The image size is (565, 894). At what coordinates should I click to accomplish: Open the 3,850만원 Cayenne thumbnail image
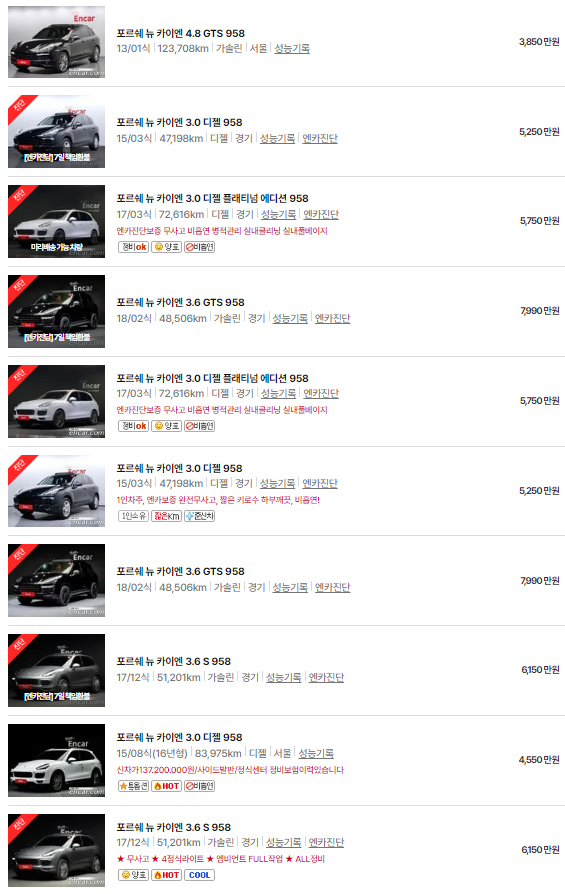(56, 42)
